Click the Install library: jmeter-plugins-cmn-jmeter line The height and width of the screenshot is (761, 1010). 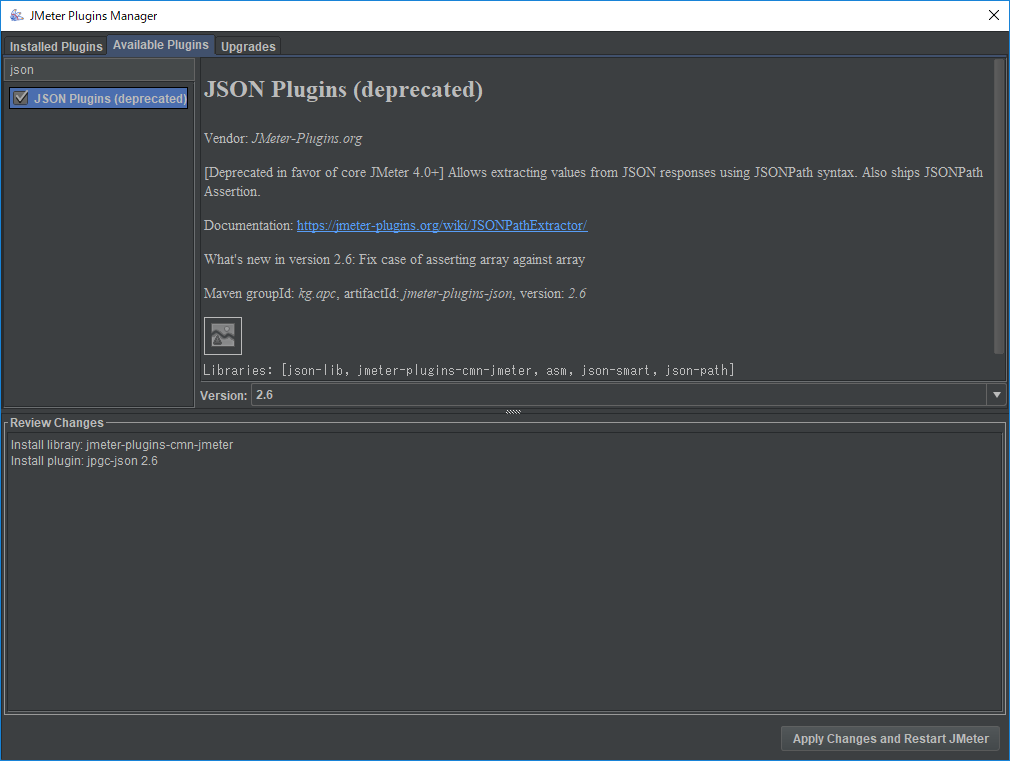point(122,444)
